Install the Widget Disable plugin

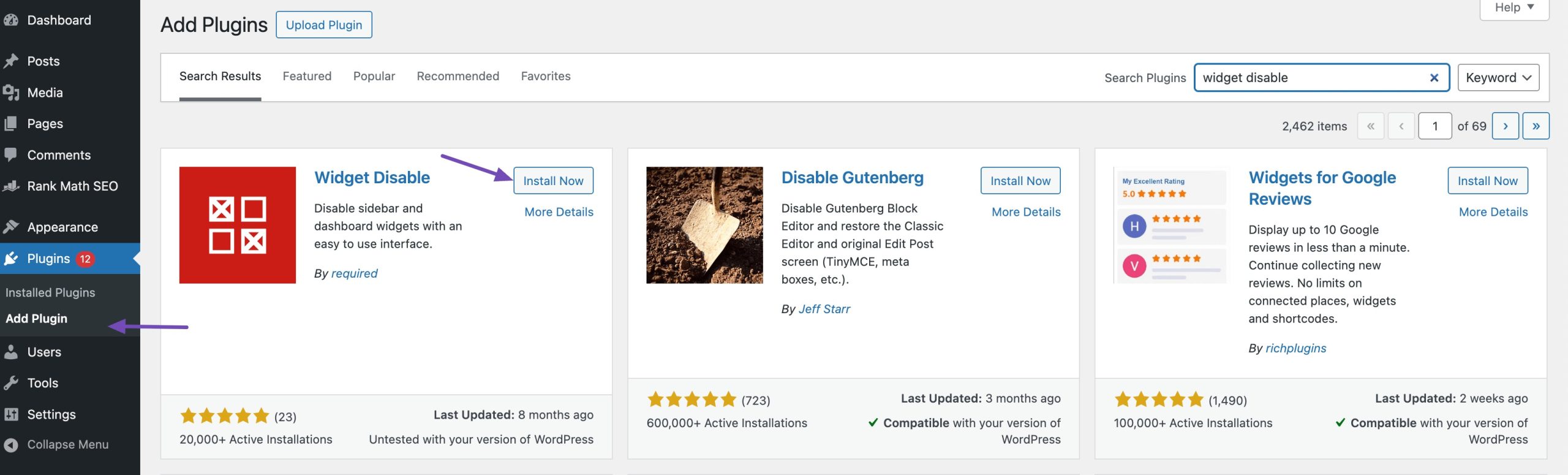553,181
